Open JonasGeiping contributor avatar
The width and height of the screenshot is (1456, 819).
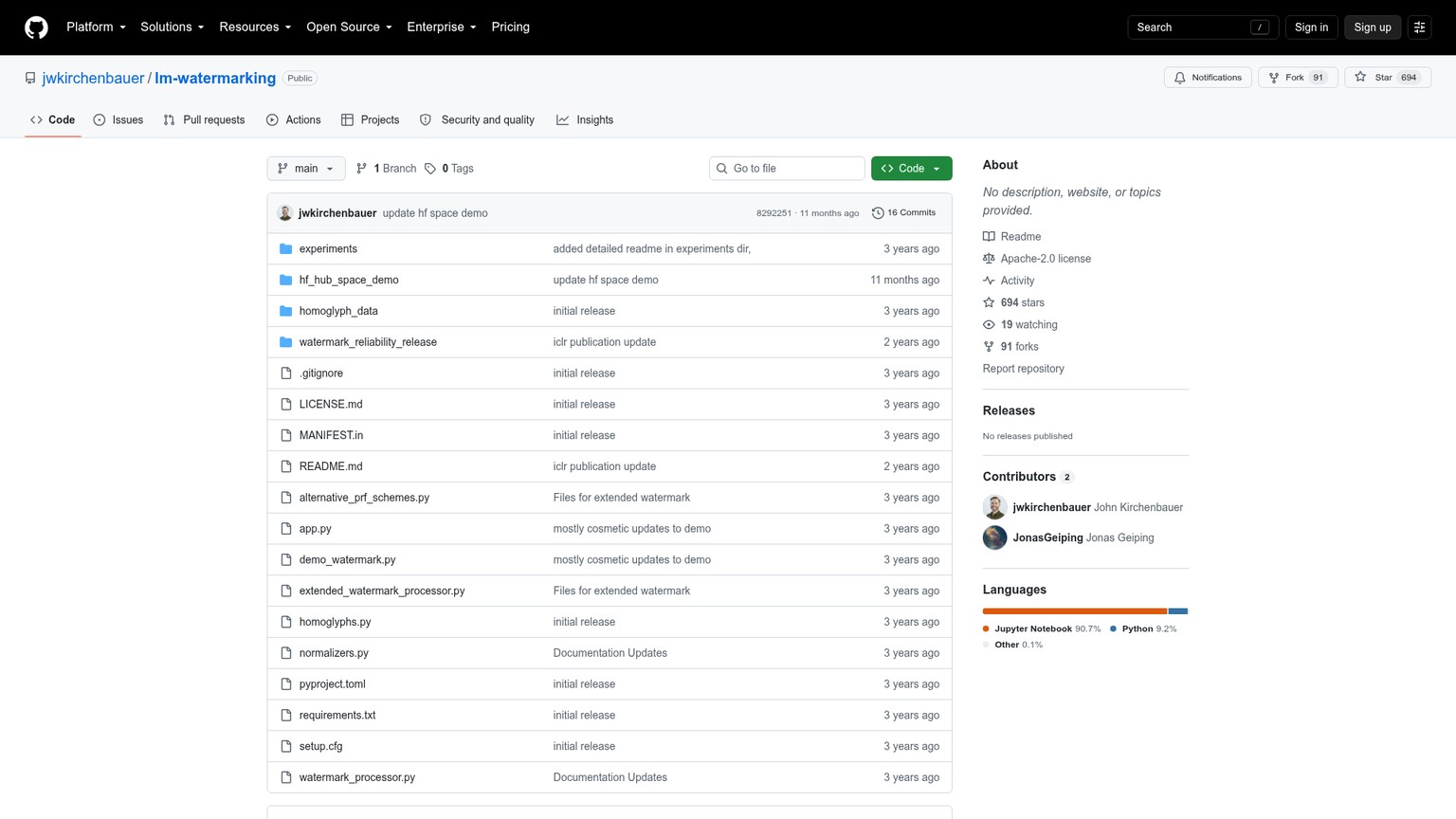tap(994, 537)
